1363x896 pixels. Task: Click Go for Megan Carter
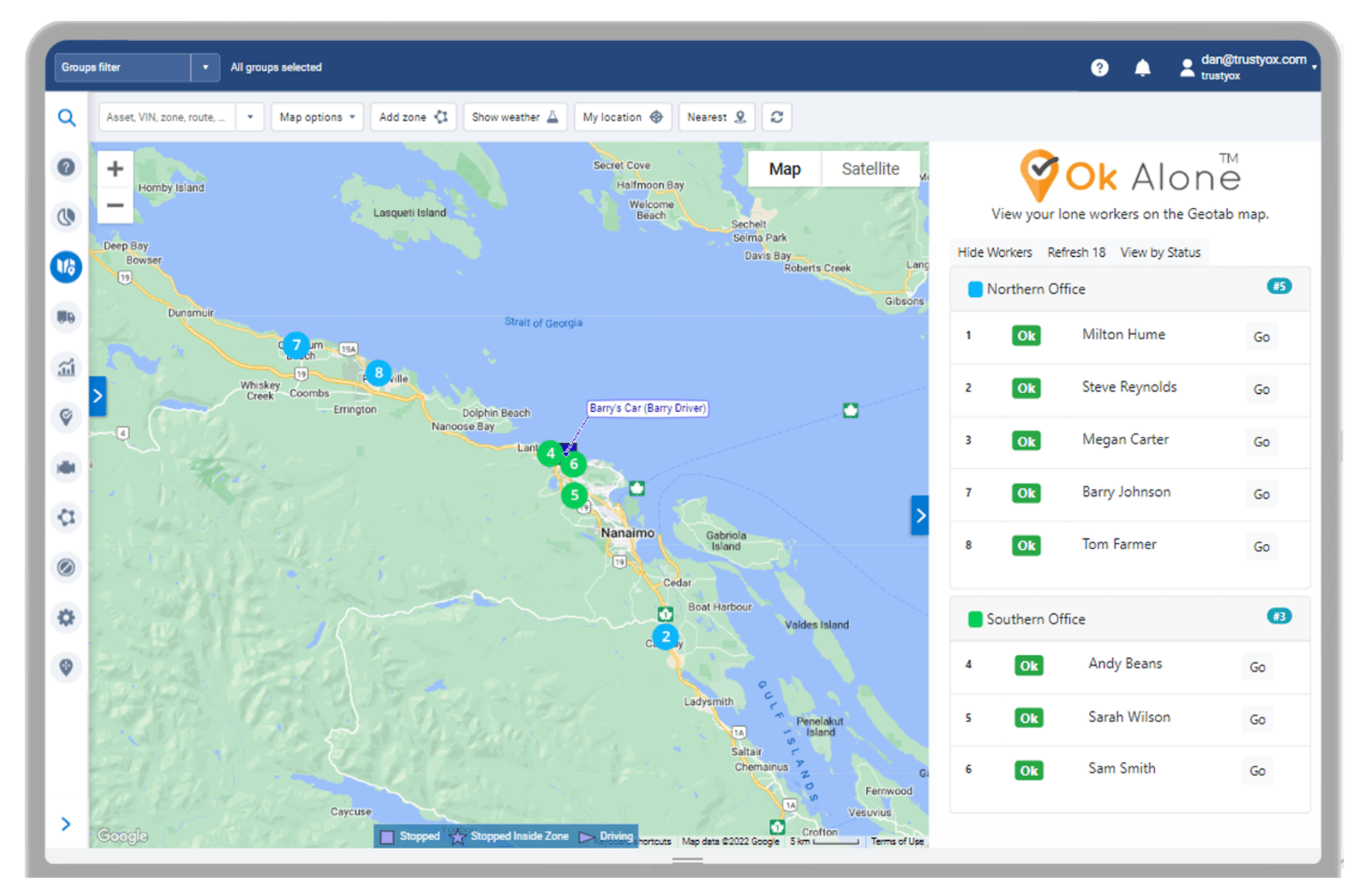[1261, 442]
